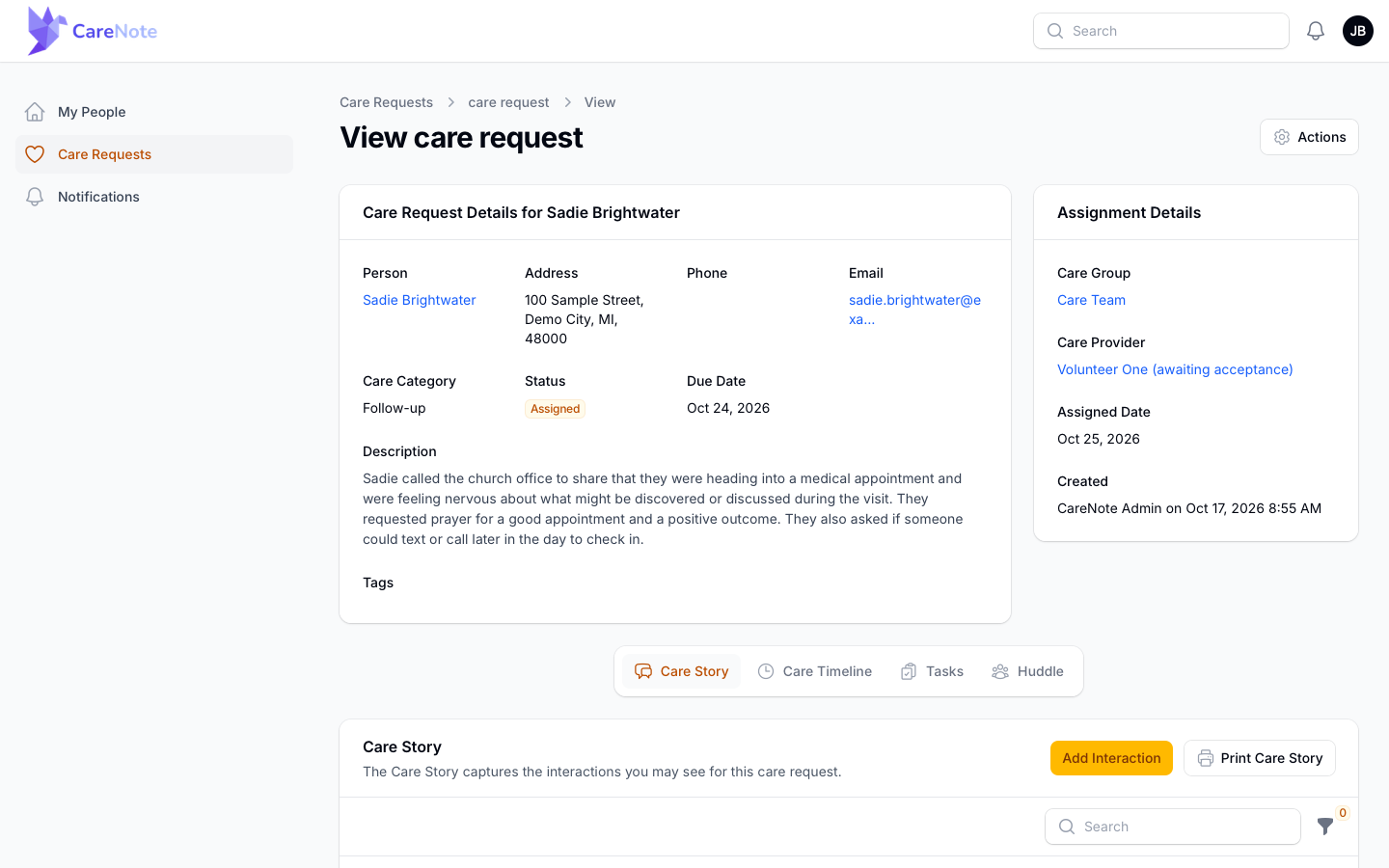Click the Care Timeline clock icon
Viewport: 1389px width, 868px height.
pyautogui.click(x=766, y=671)
